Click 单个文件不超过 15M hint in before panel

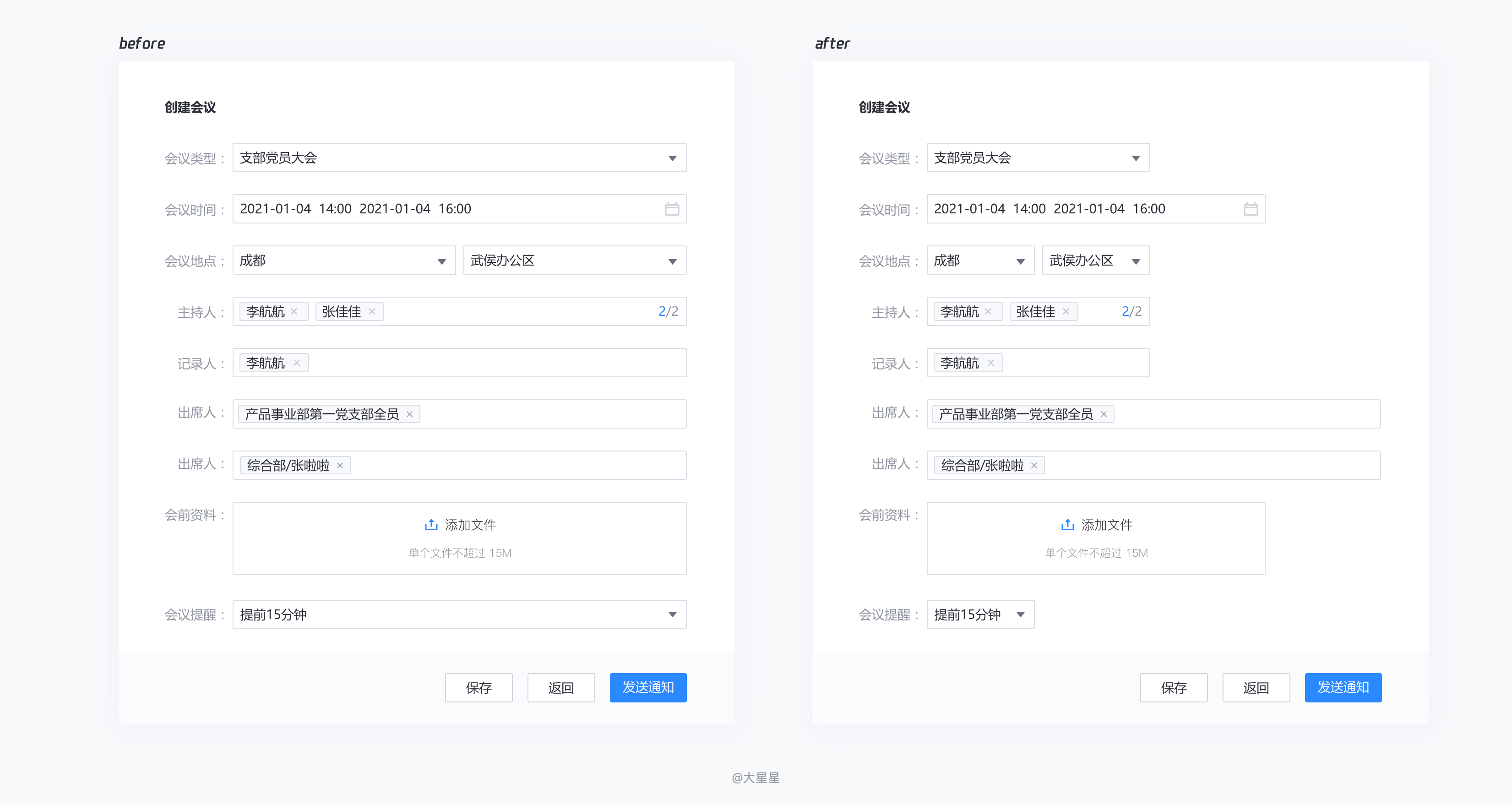pyautogui.click(x=460, y=553)
